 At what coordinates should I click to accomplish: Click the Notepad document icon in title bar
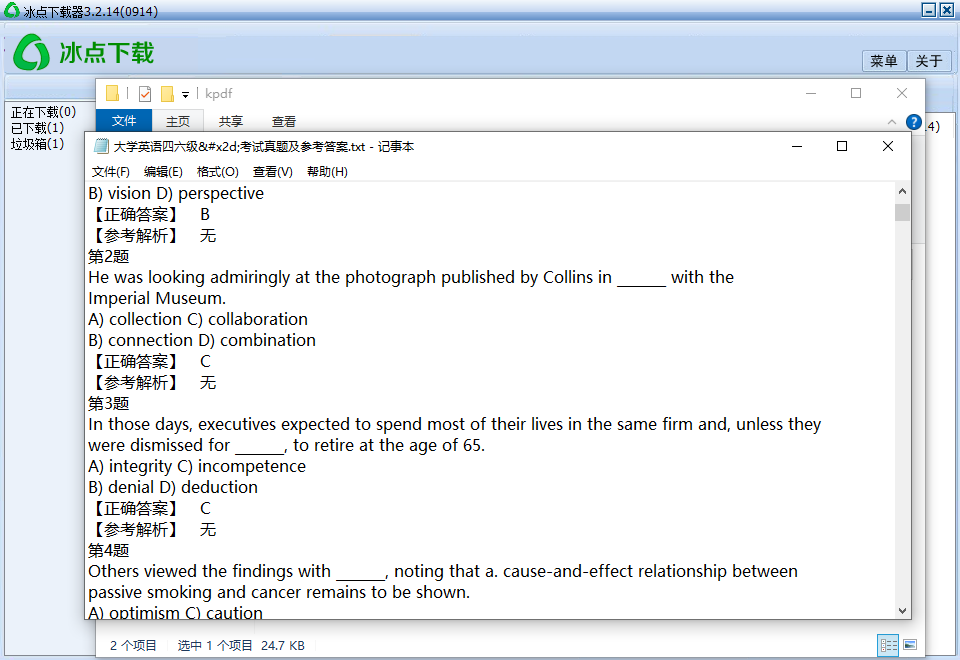(100, 146)
